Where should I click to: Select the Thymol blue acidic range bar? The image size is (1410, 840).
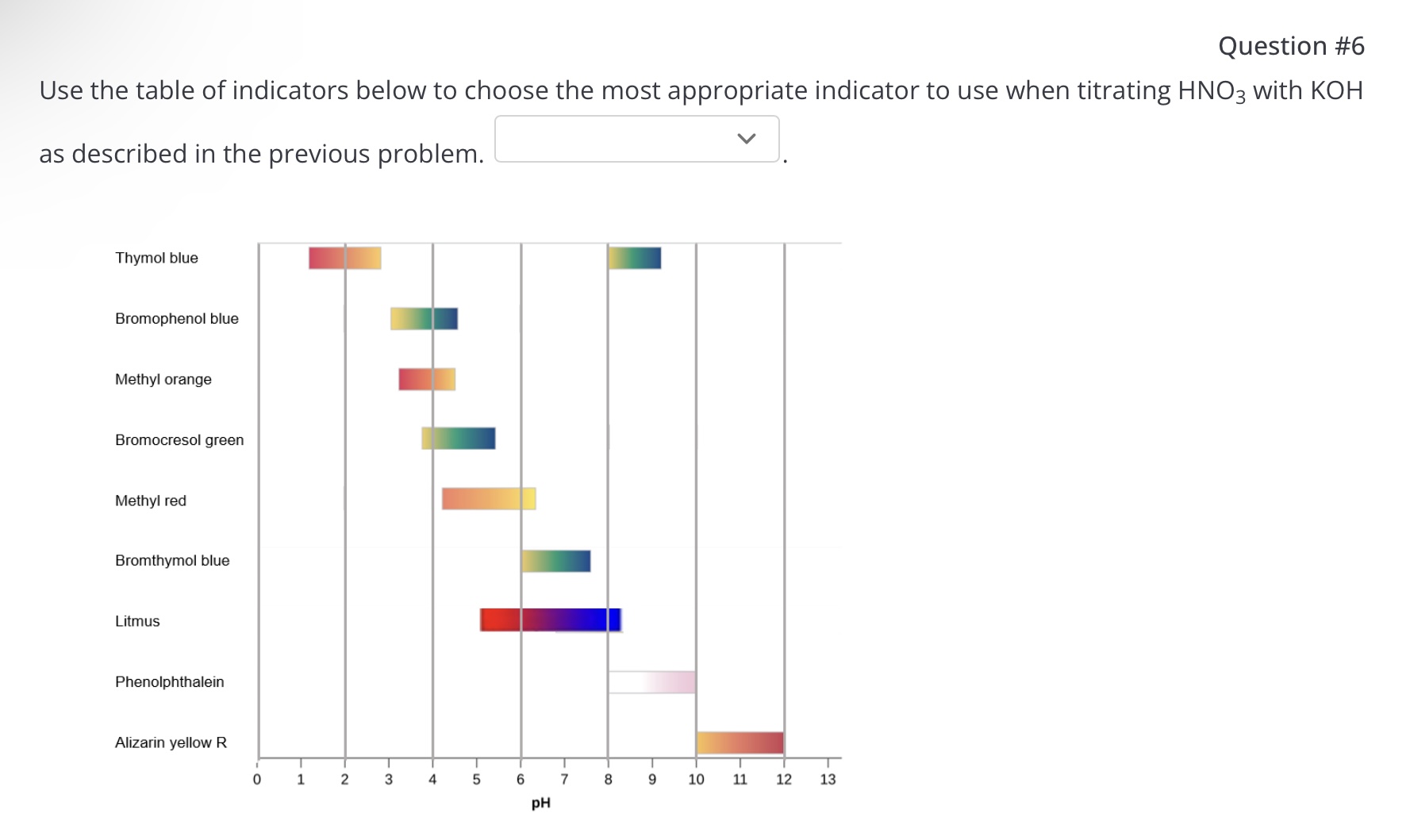pos(344,258)
